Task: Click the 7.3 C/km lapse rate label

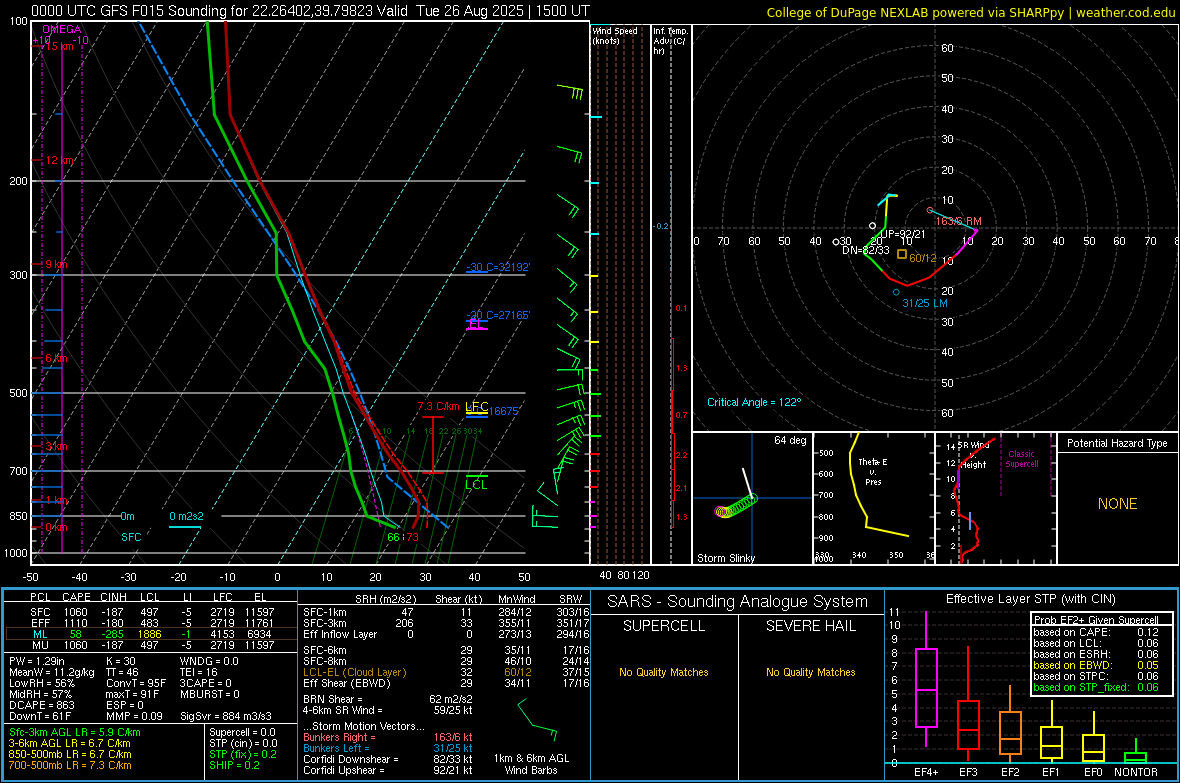Action: [438, 406]
